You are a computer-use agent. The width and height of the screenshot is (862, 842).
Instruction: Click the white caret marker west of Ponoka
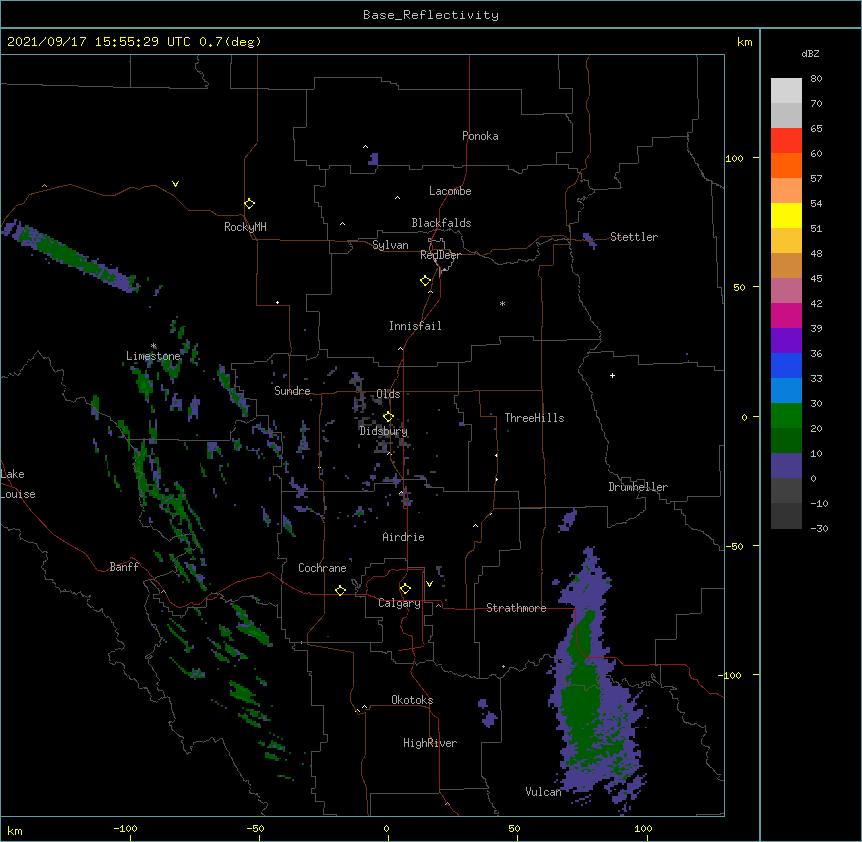[x=365, y=147]
